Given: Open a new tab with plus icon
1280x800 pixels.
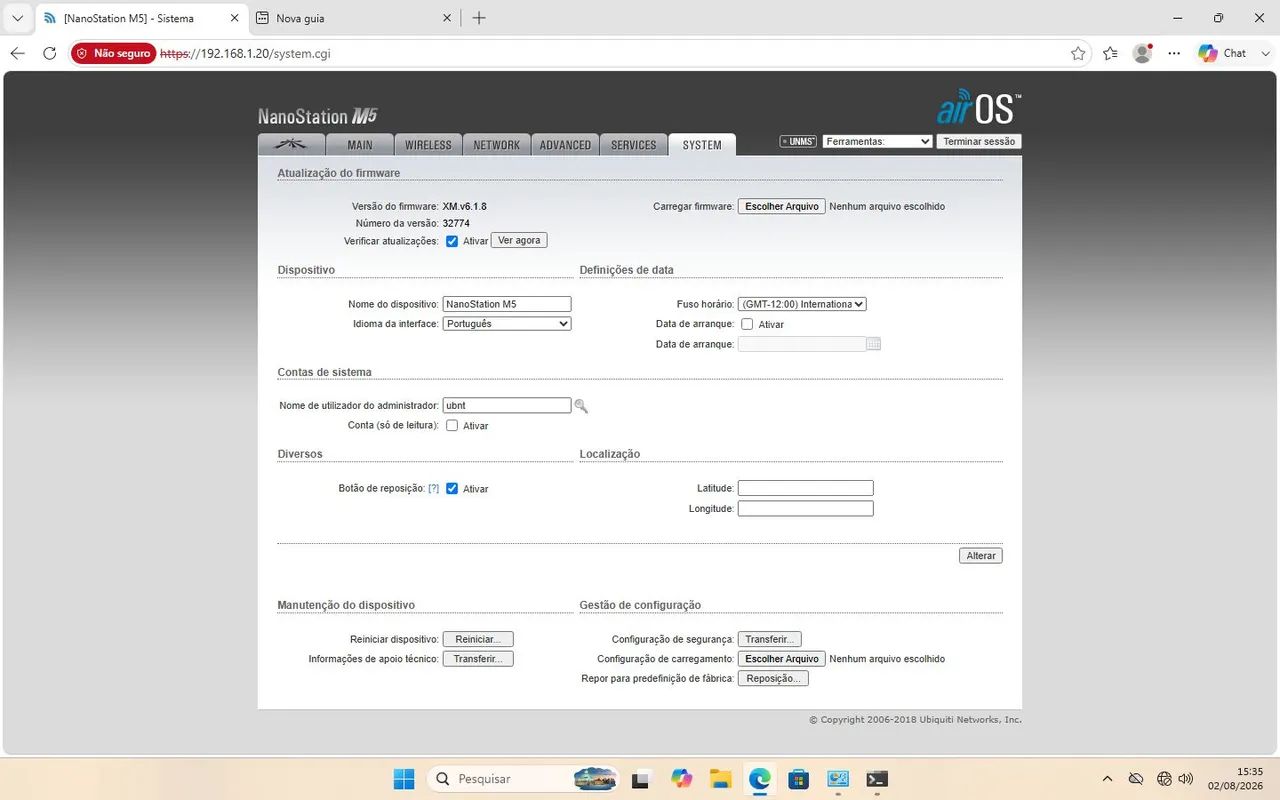Looking at the screenshot, I should coord(479,18).
